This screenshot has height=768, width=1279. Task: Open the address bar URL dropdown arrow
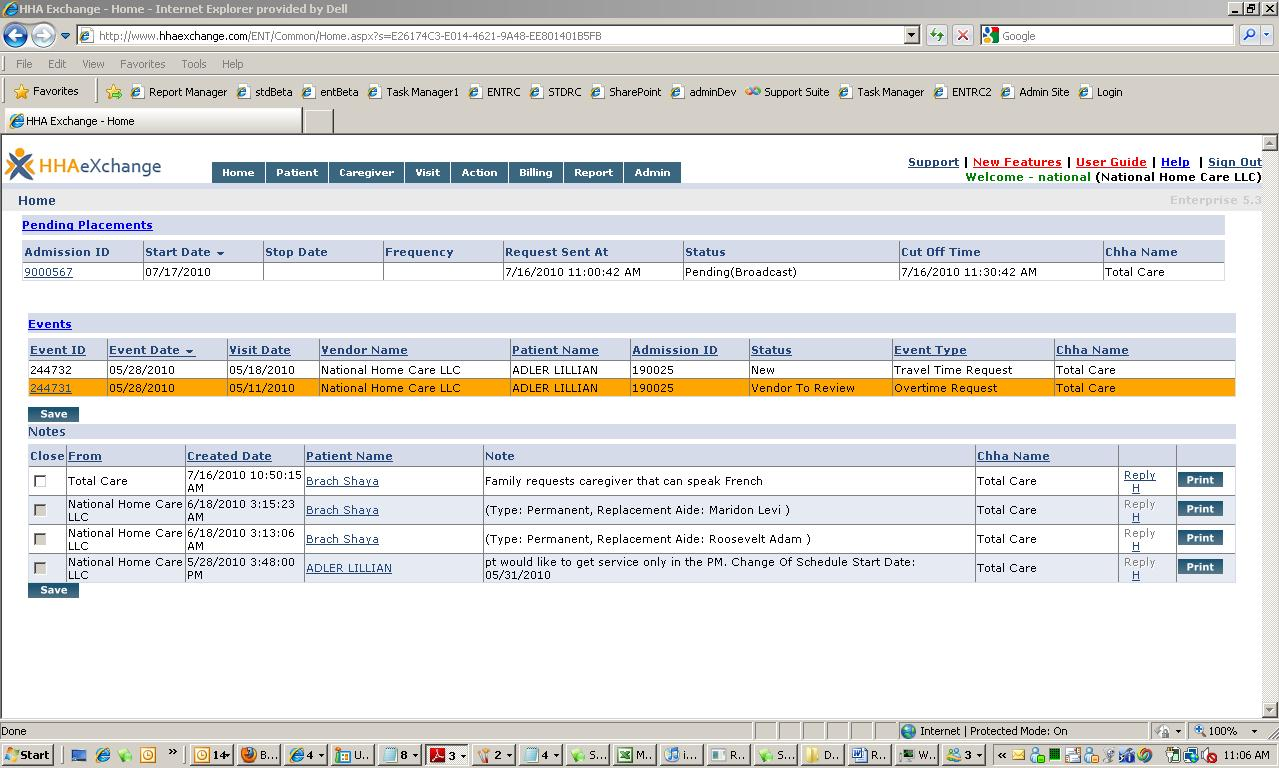[x=911, y=35]
